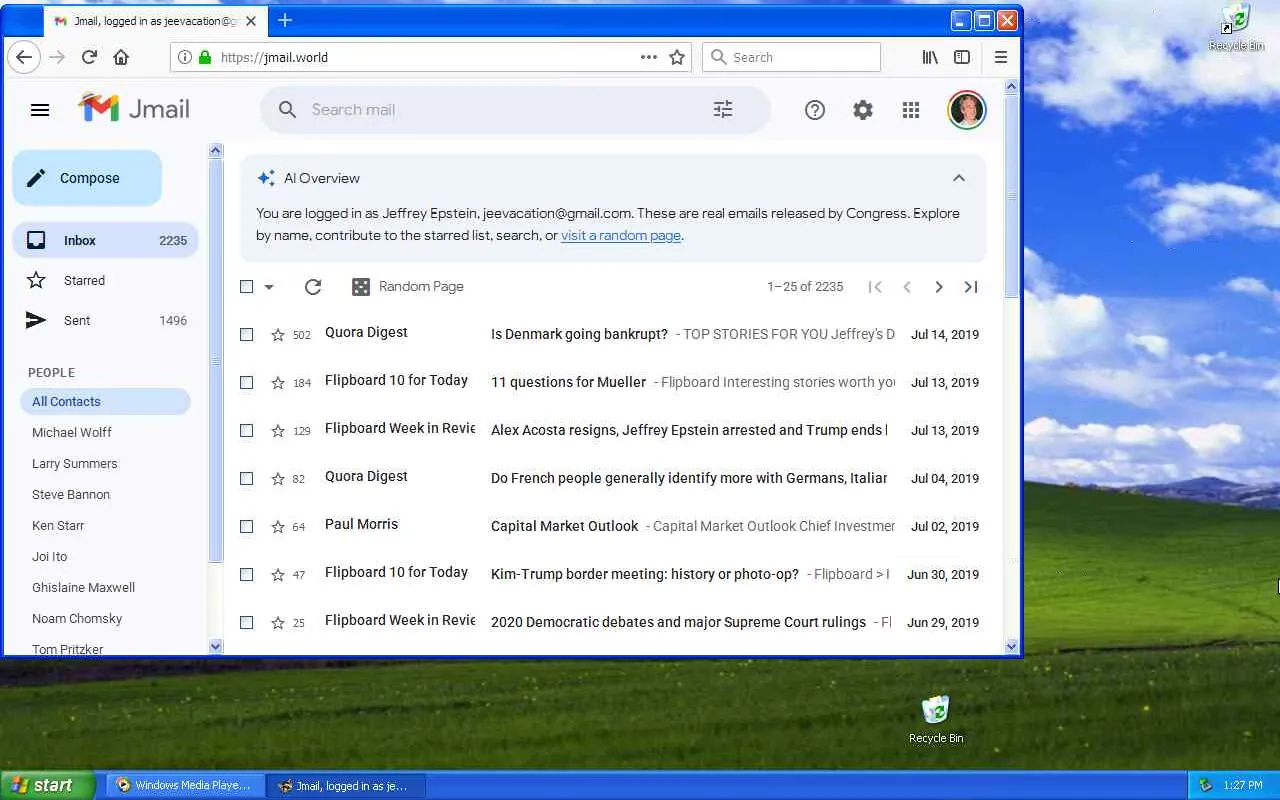Jump to the last page of emails
Image resolution: width=1280 pixels, height=800 pixels.
[x=971, y=287]
